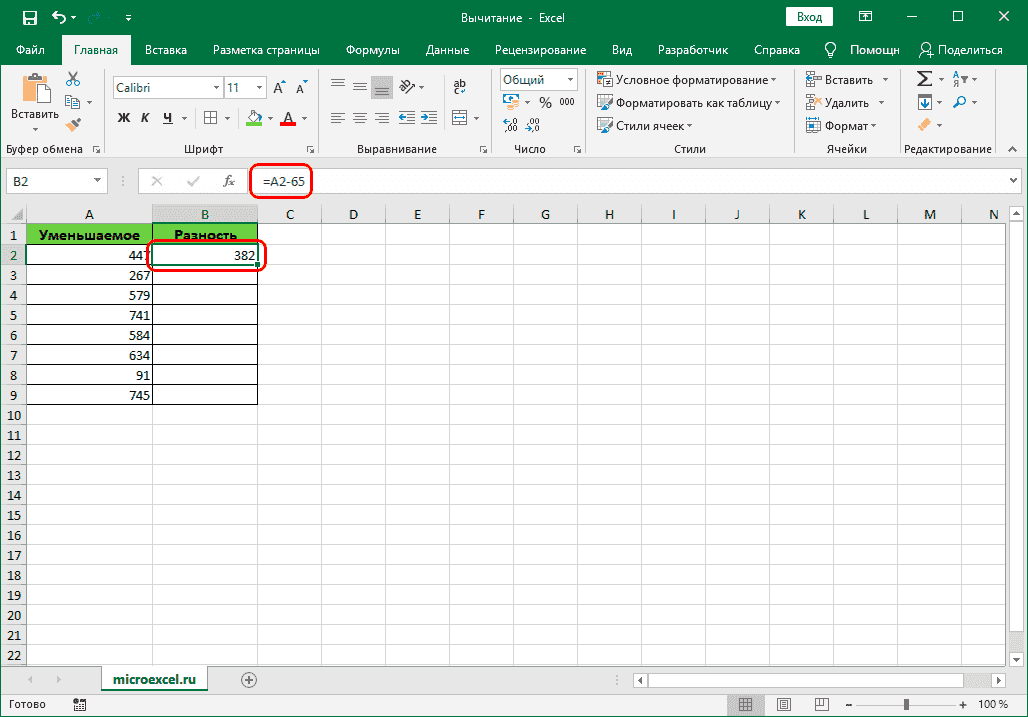This screenshot has height=717, width=1028.
Task: Select the Format Painter brush icon
Action: [x=73, y=124]
